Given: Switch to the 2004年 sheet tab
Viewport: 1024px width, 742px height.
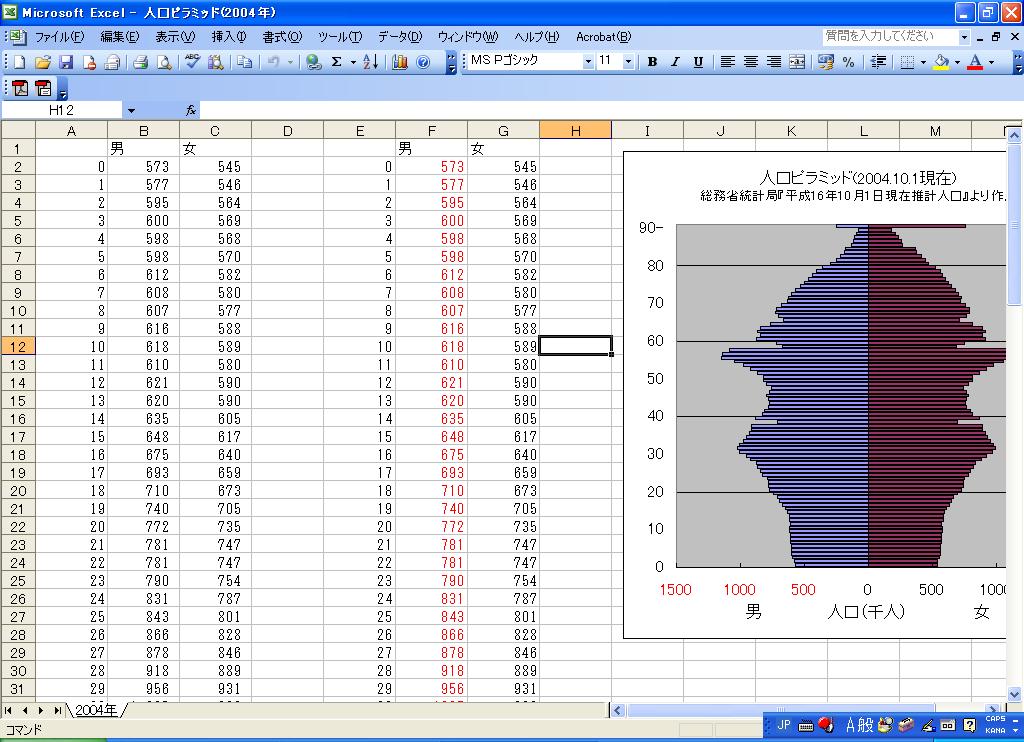Looking at the screenshot, I should (97, 710).
